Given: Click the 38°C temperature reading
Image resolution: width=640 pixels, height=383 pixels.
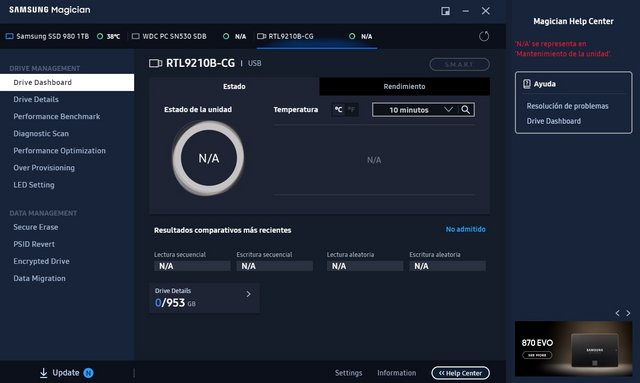Looking at the screenshot, I should point(113,36).
